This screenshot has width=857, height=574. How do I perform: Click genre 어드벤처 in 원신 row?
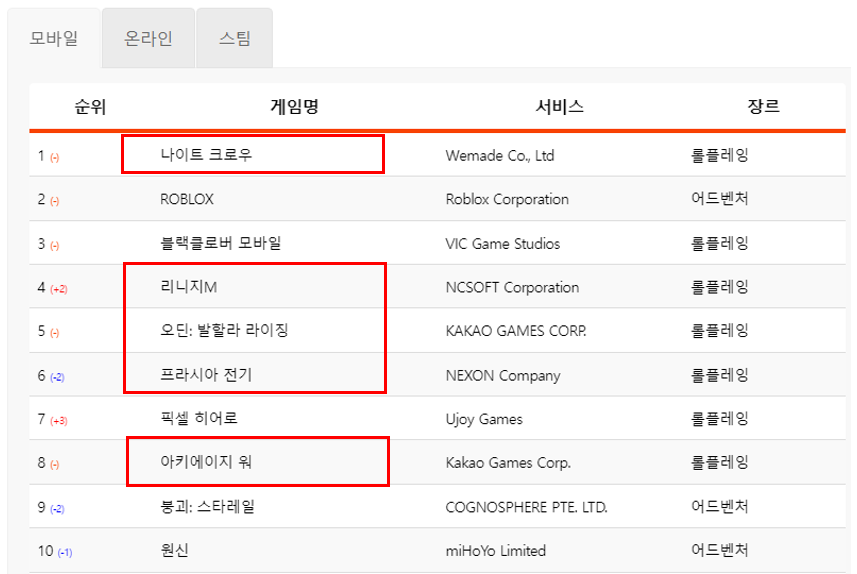(x=719, y=549)
